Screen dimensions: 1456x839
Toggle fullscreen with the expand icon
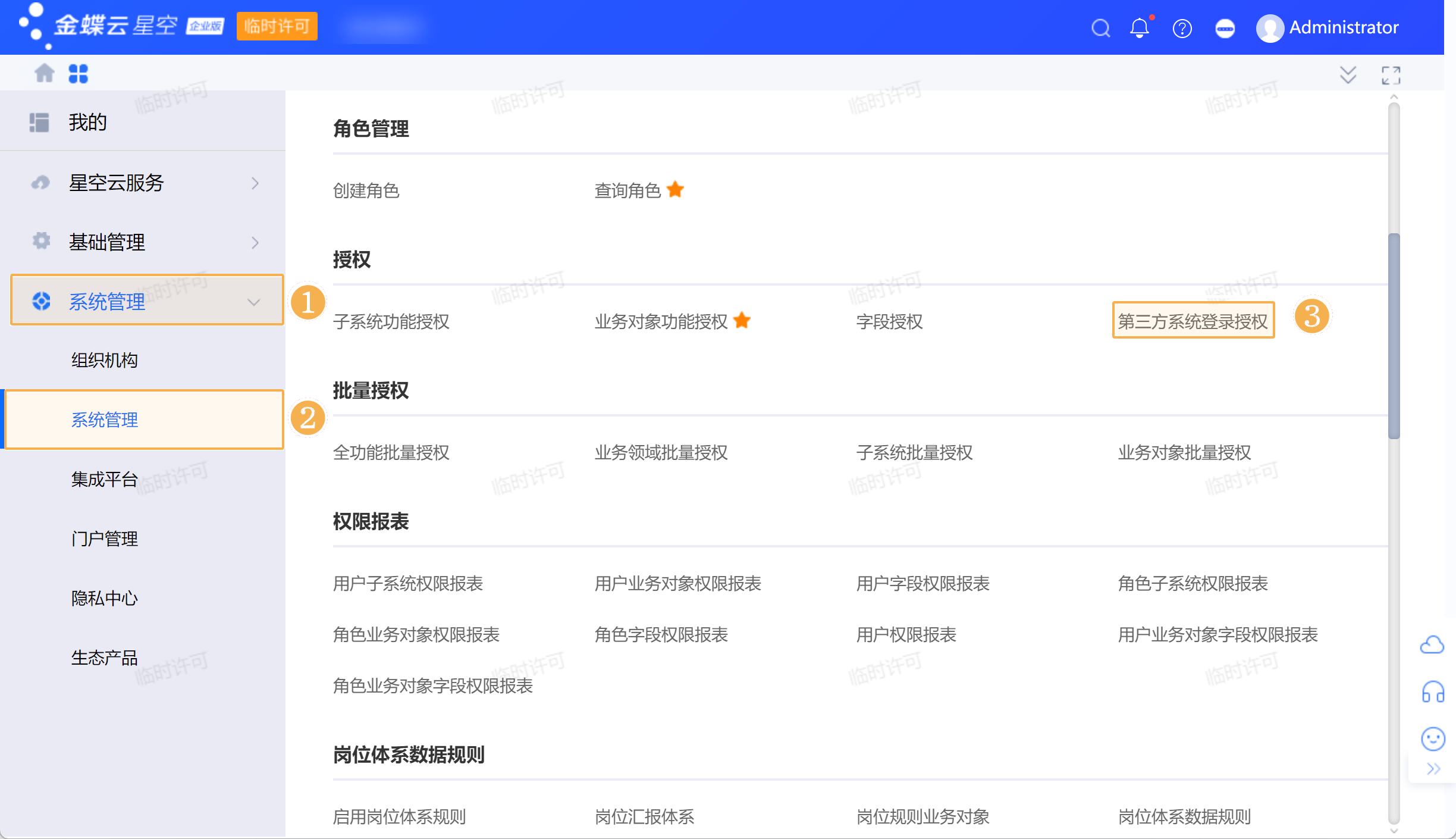(x=1391, y=76)
